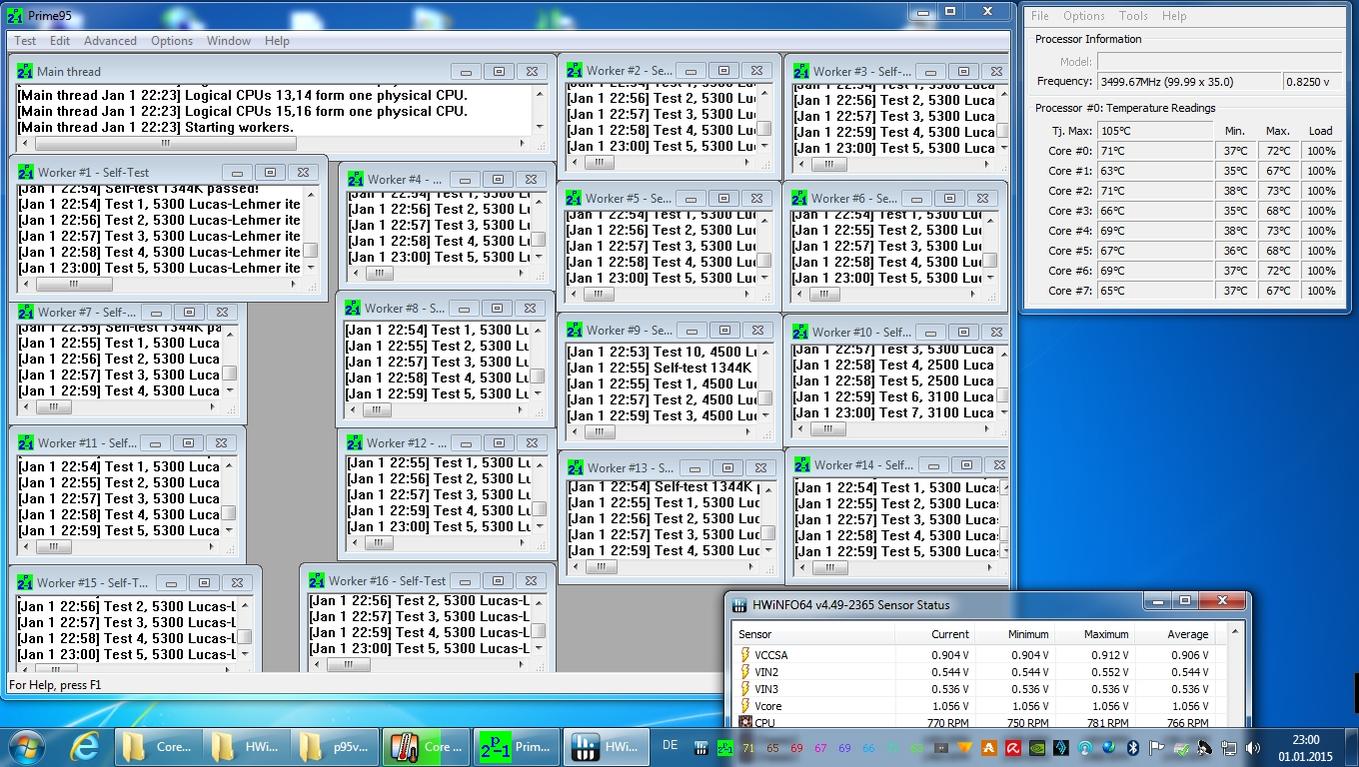The width and height of the screenshot is (1359, 767).
Task: Click the Frequency value field in Core Temp
Action: tap(1189, 82)
